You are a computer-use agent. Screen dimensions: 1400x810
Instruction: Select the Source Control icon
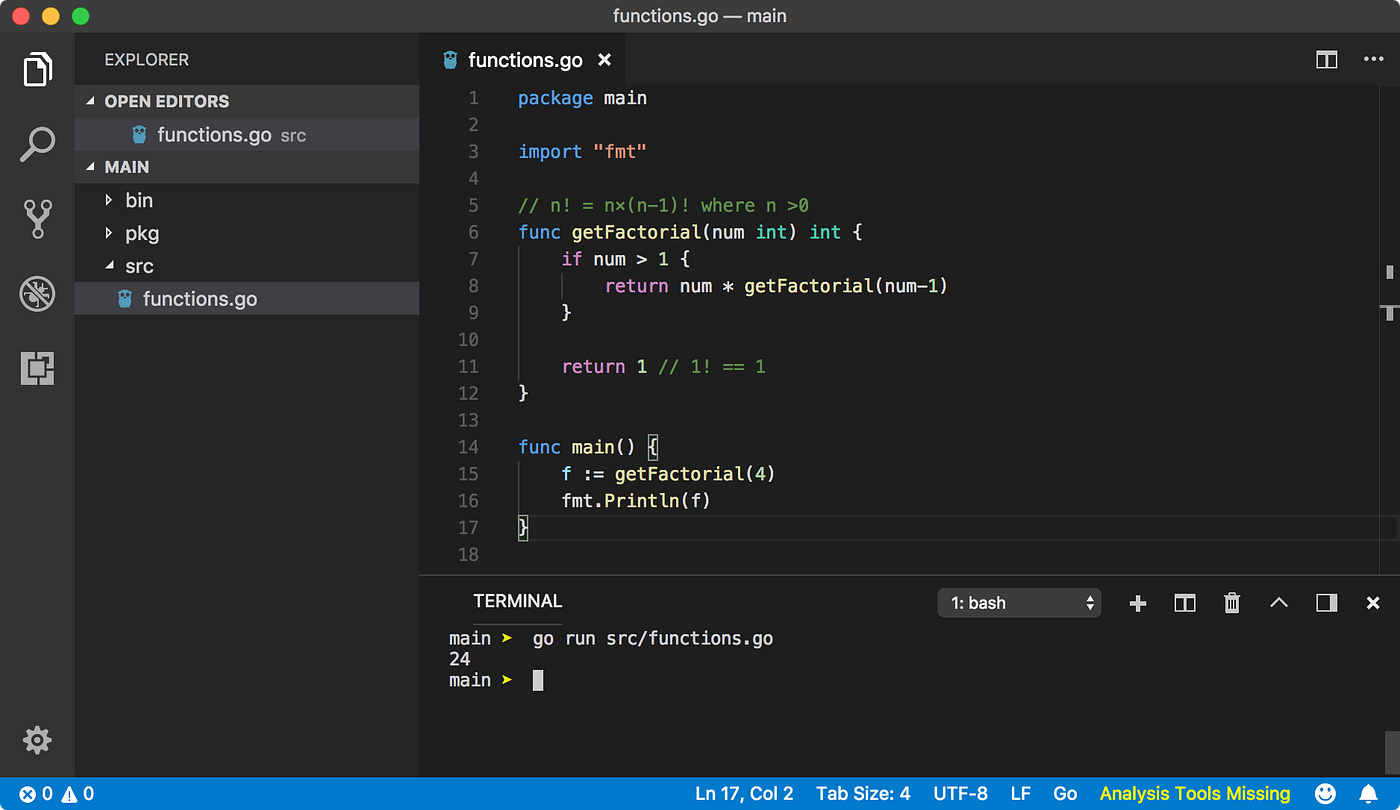[37, 219]
